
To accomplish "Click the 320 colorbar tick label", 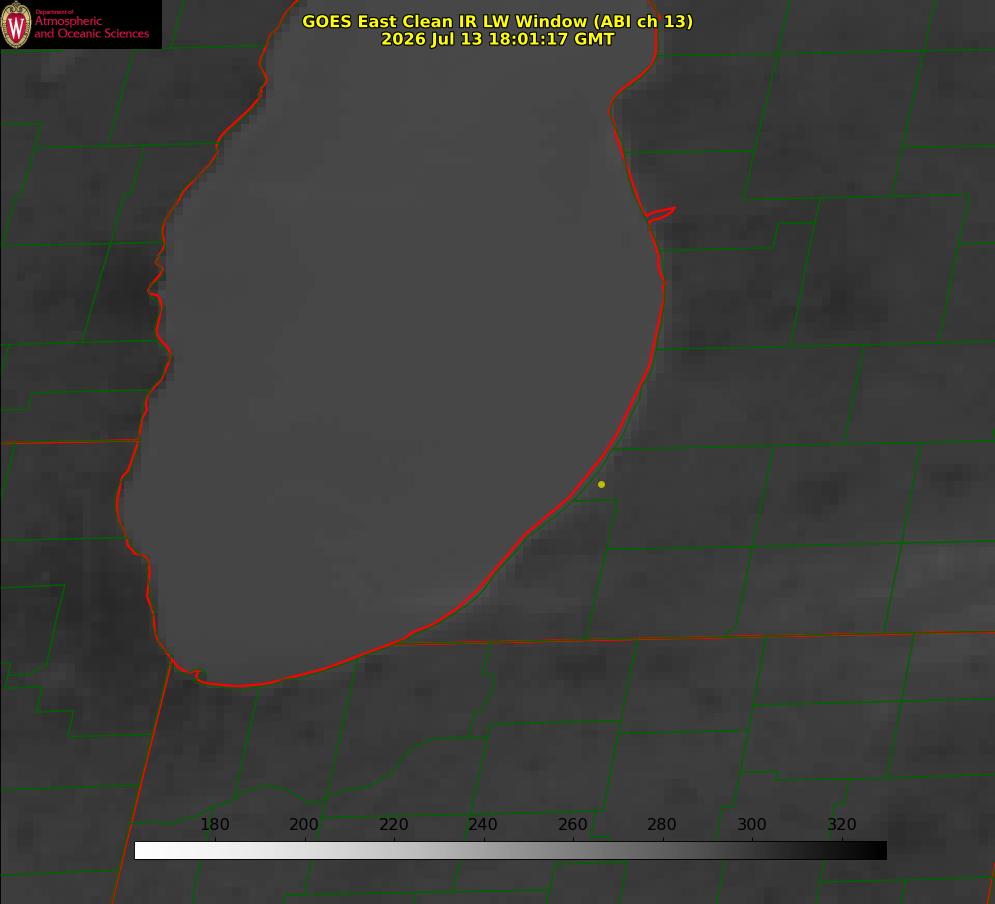I will (842, 824).
